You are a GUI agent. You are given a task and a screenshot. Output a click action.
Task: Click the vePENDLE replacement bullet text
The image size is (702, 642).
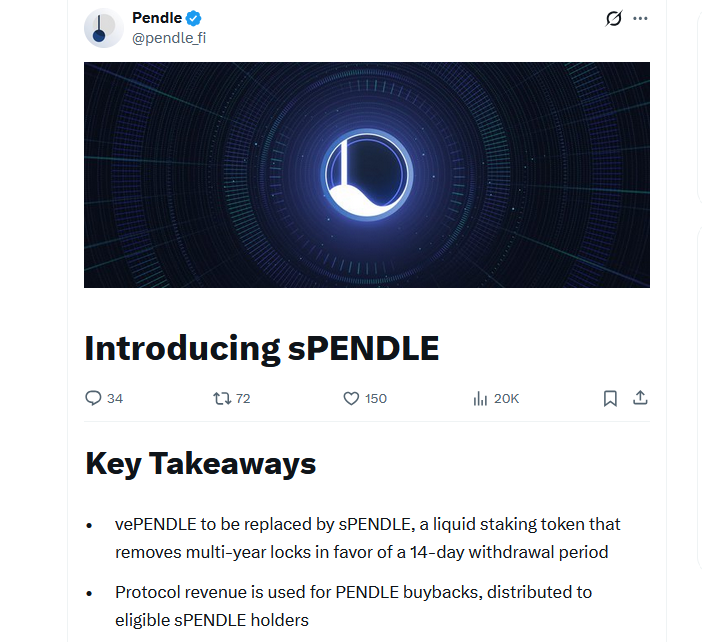point(367,538)
